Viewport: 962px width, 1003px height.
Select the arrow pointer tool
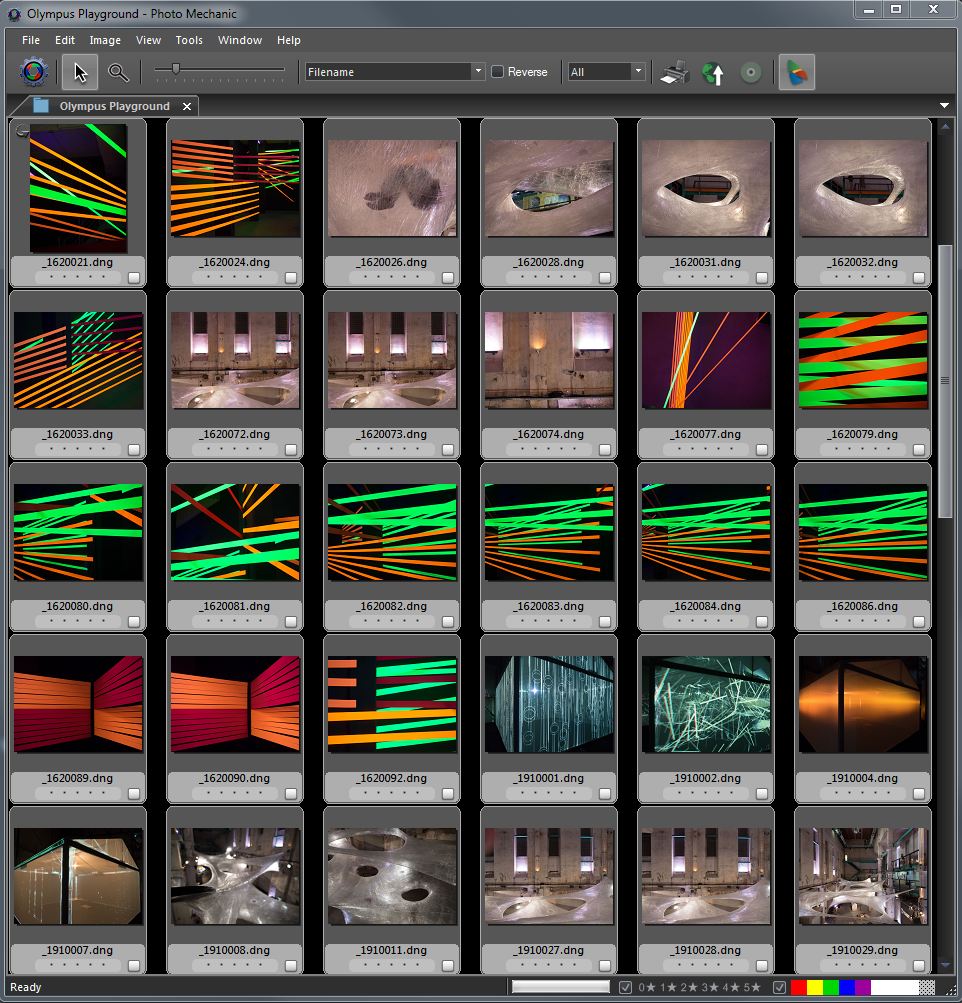(80, 72)
